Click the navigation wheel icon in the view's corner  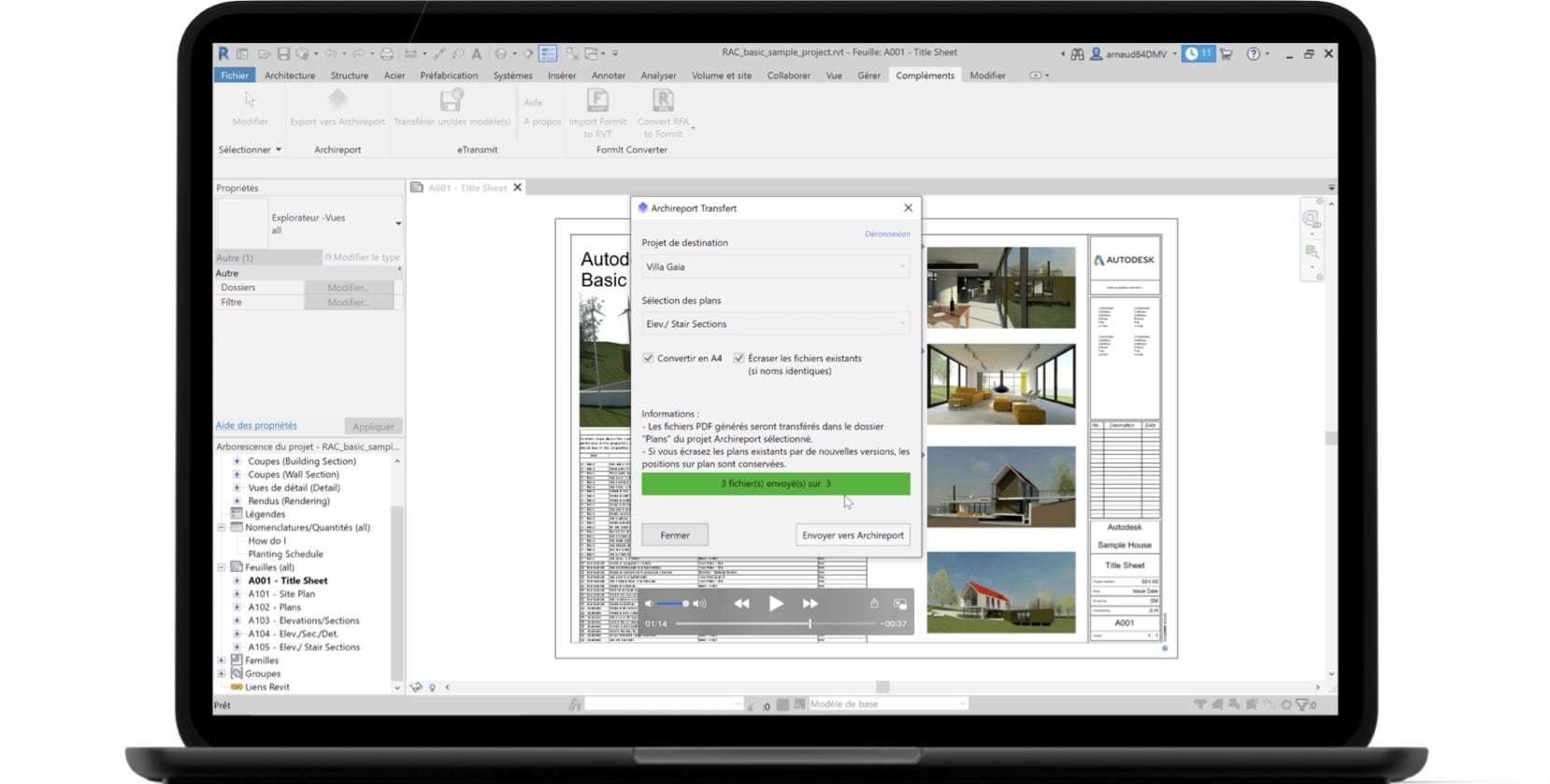tap(1311, 219)
